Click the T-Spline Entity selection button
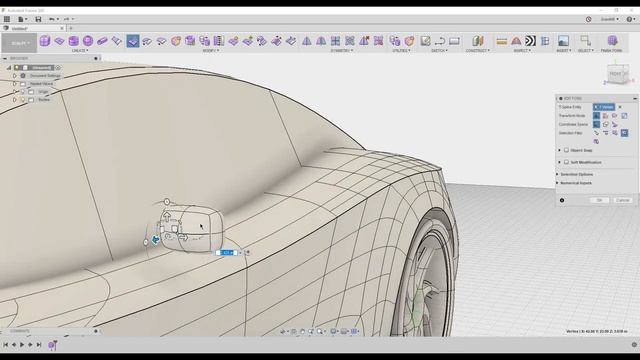This screenshot has height=360, width=640. tap(604, 107)
